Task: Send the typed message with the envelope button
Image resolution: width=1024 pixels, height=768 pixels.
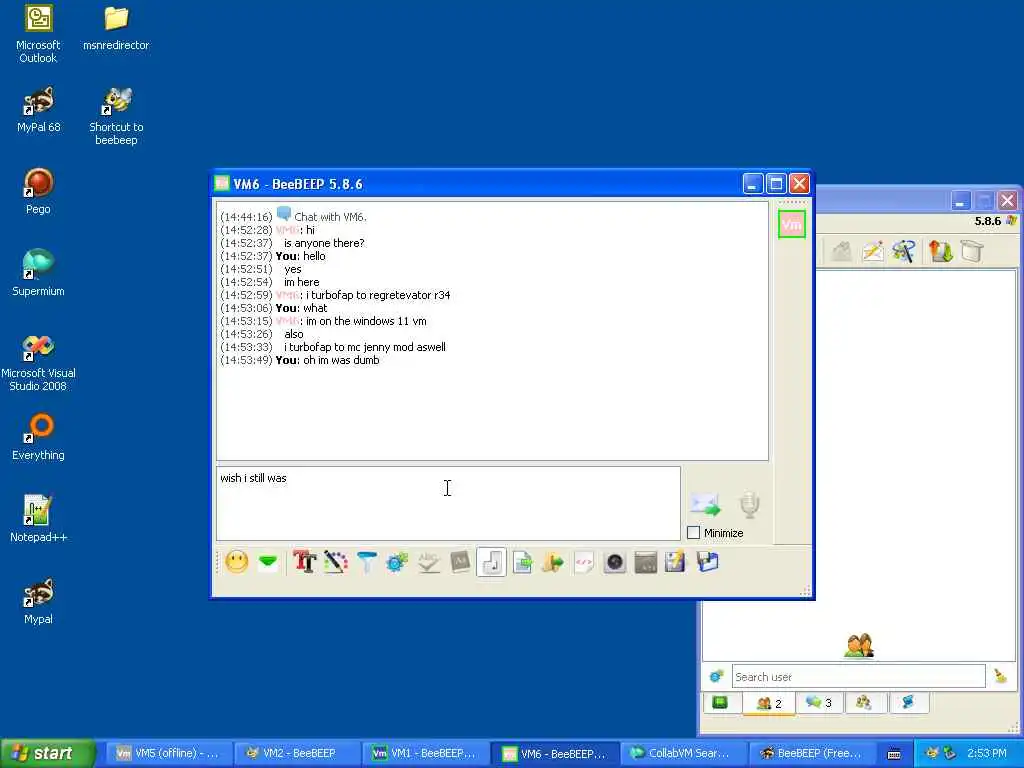Action: point(705,505)
